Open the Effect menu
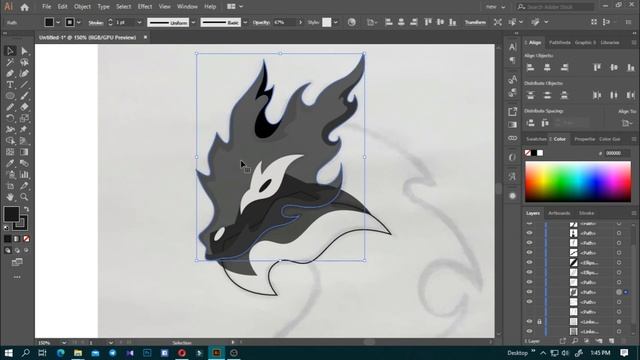Image resolution: width=640 pixels, height=360 pixels. [144, 7]
